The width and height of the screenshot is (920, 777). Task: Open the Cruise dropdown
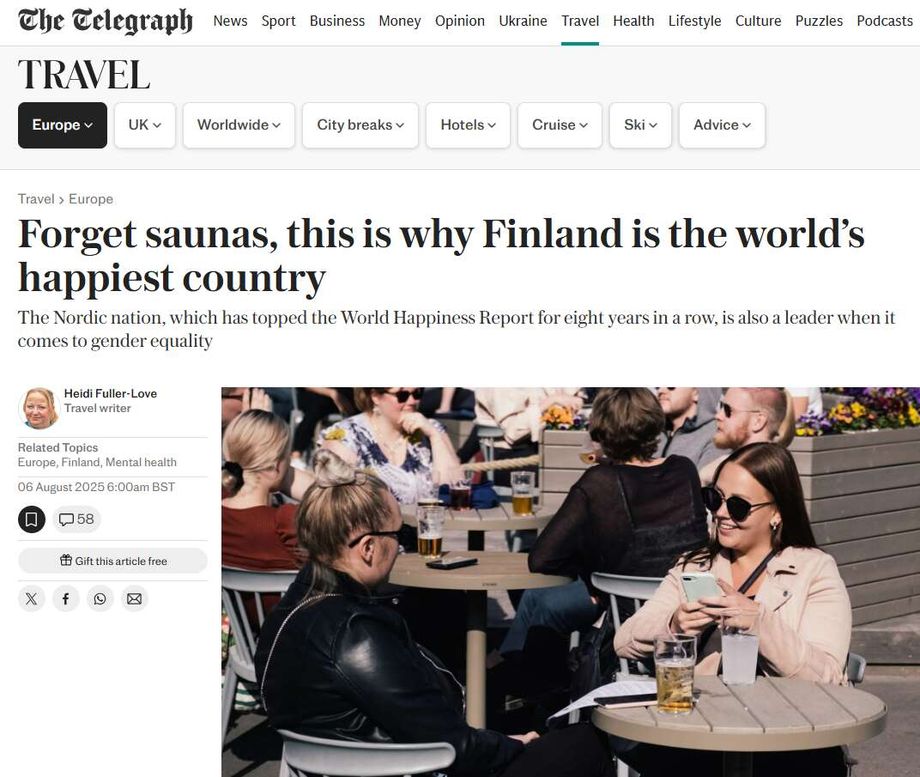(x=559, y=125)
